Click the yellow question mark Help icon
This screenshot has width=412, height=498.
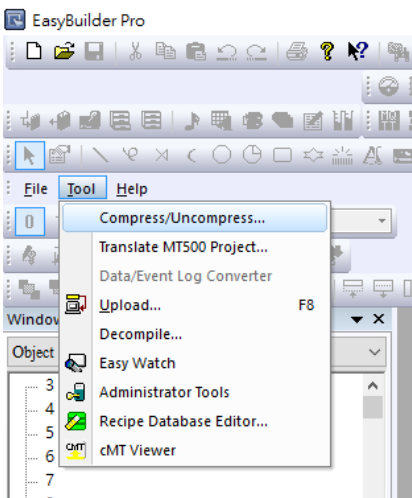point(327,51)
